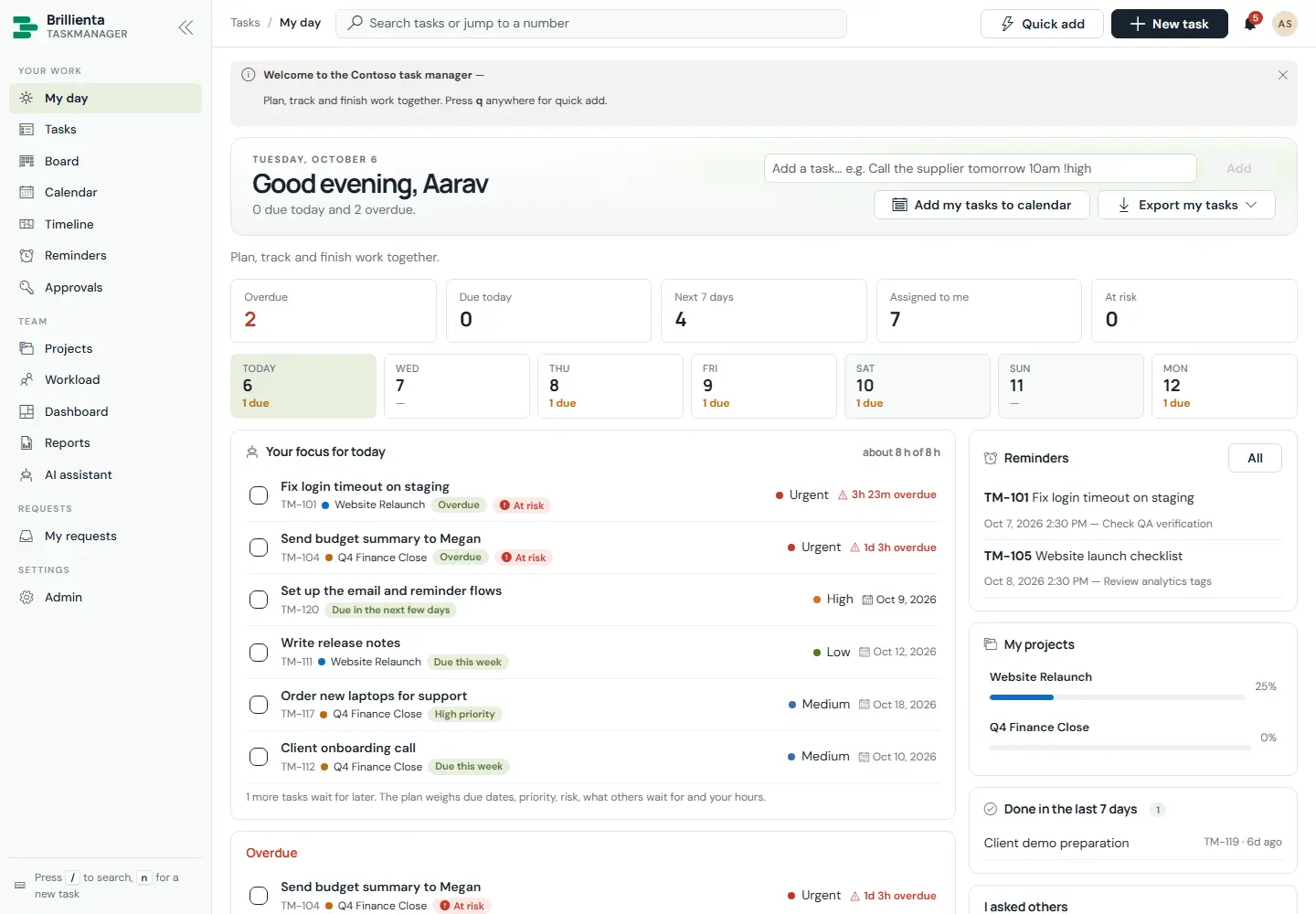Click the Calendar icon in sidebar
1316x914 pixels.
[27, 193]
